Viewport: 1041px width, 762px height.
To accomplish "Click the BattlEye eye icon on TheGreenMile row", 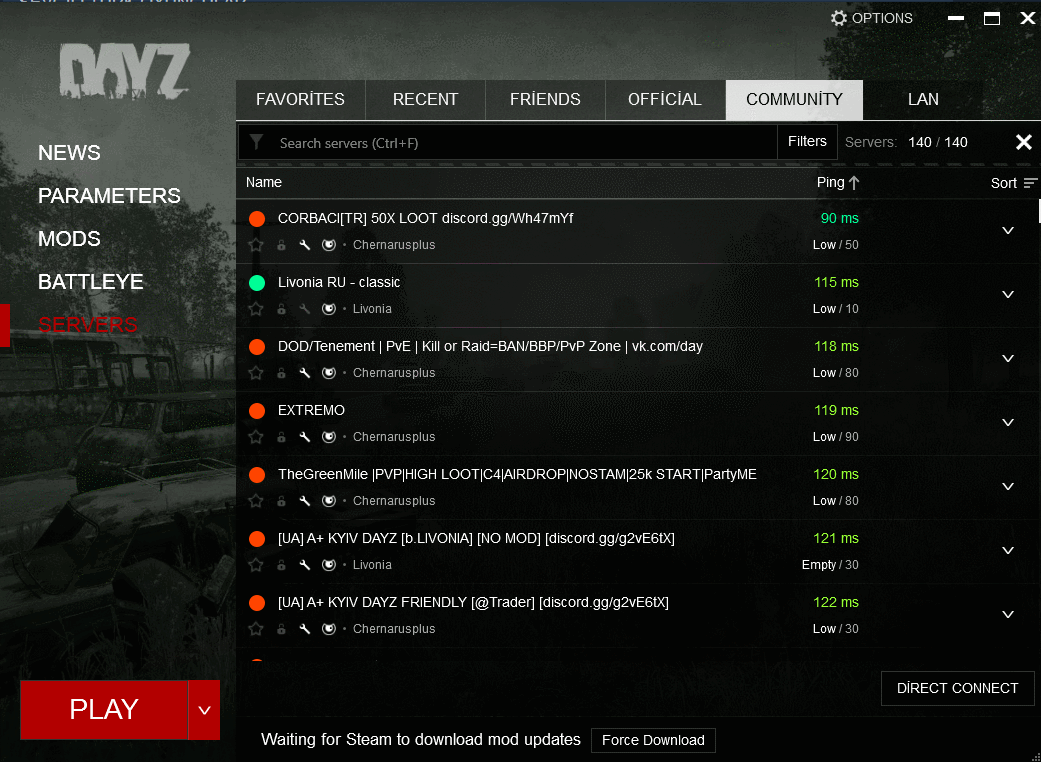I will pyautogui.click(x=329, y=500).
